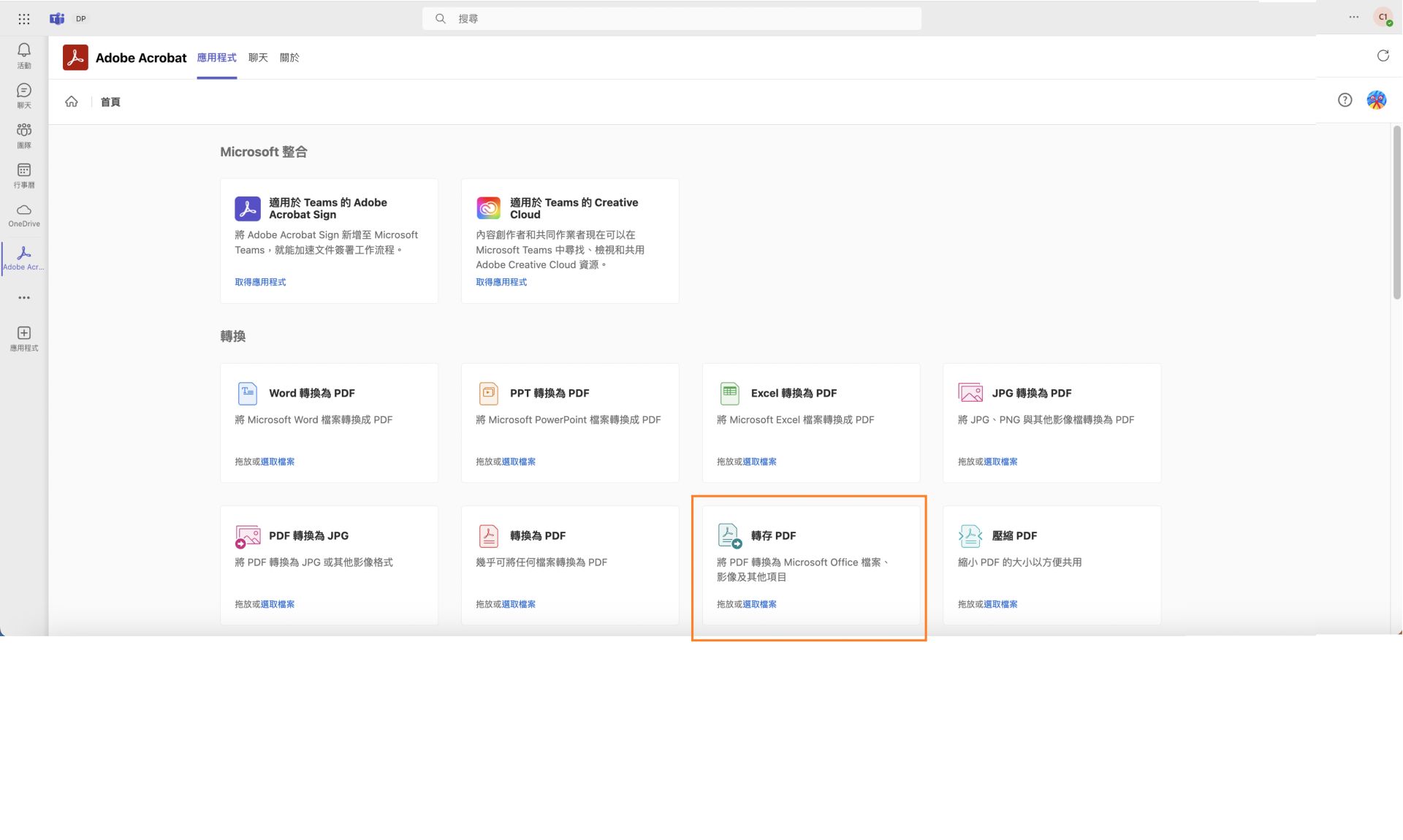Click 適用於 Teams 的 Adobe Acrobat Sign title
Image resolution: width=1403 pixels, height=840 pixels.
328,208
